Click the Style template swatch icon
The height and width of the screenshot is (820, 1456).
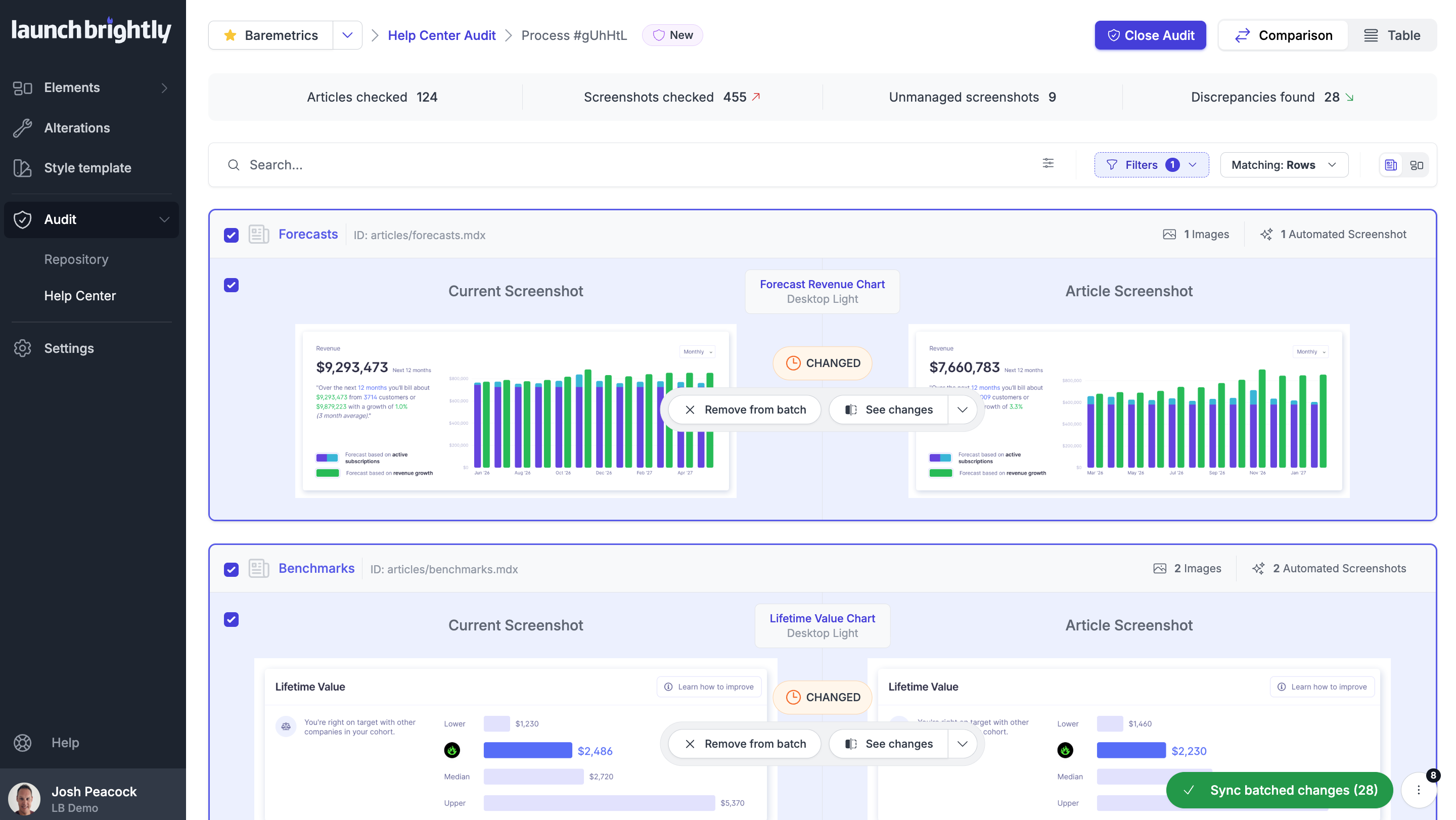pos(23,168)
